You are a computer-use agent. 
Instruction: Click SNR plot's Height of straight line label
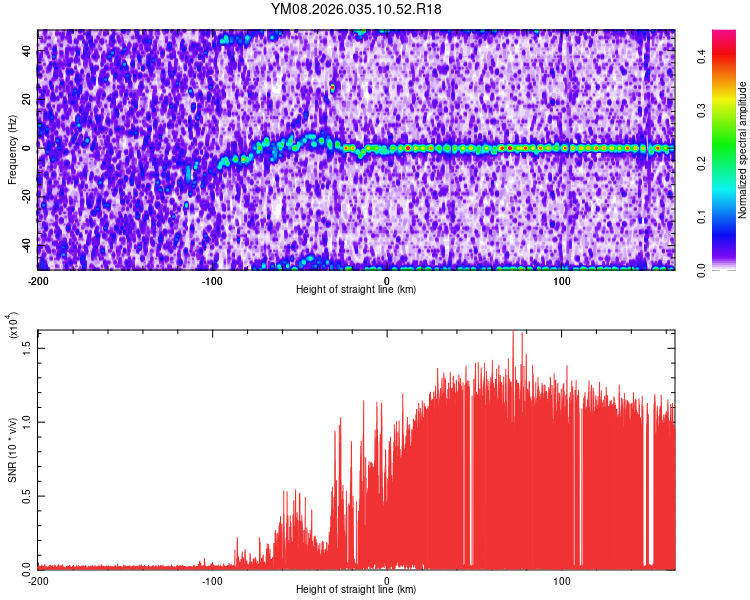(356, 590)
